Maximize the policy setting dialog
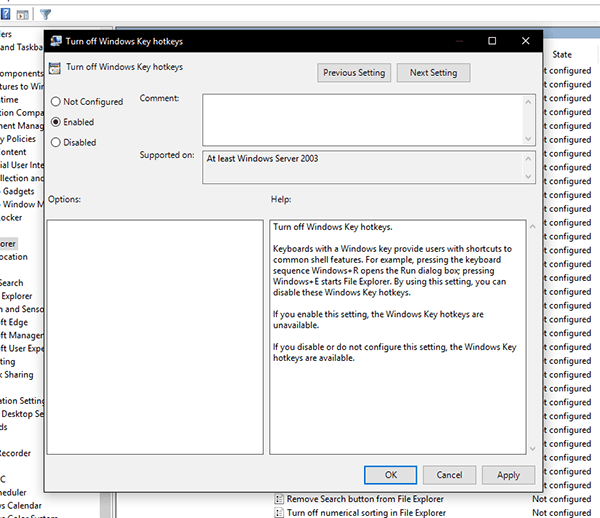600x518 pixels. coord(492,41)
